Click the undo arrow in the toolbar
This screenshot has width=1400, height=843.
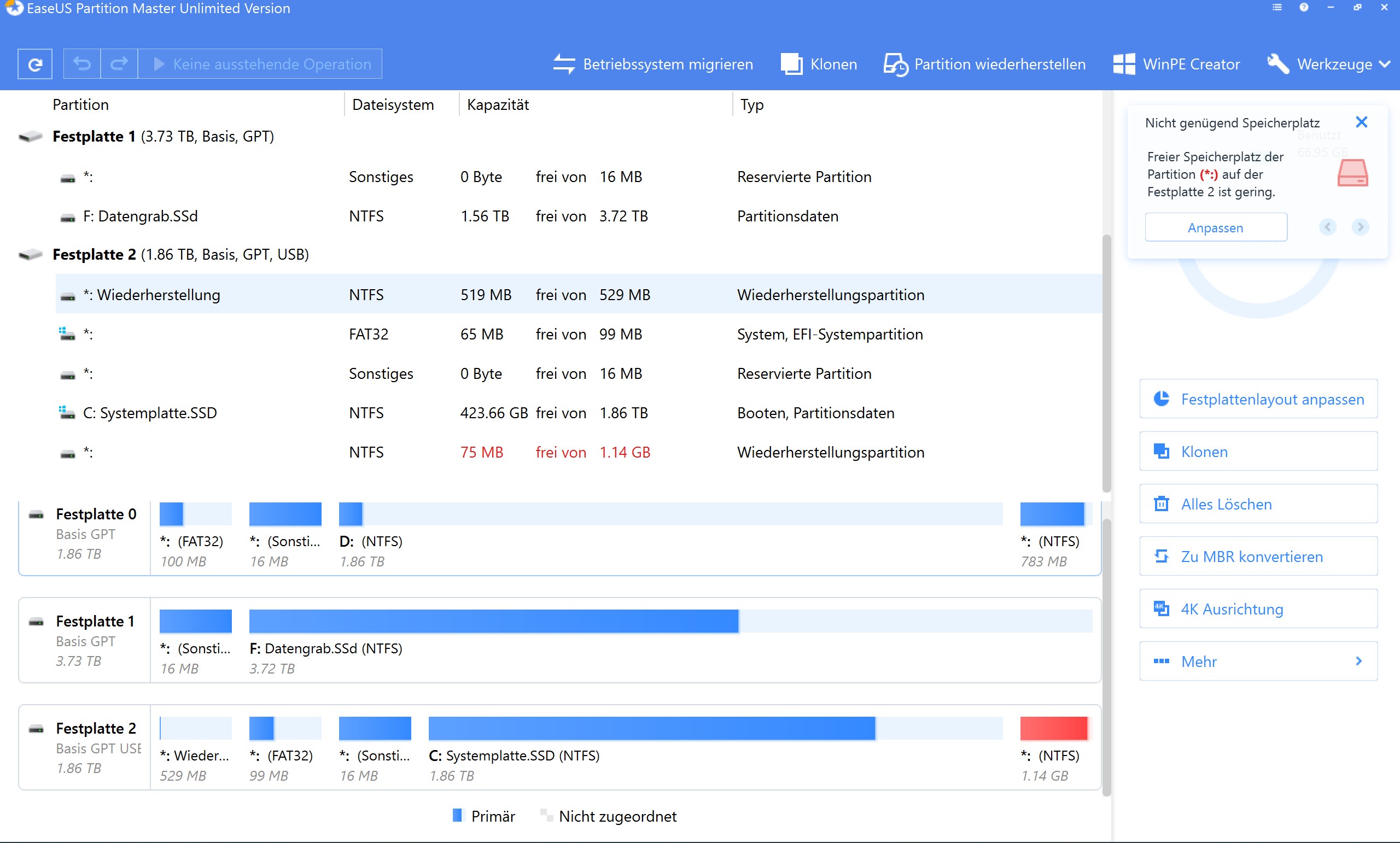82,64
